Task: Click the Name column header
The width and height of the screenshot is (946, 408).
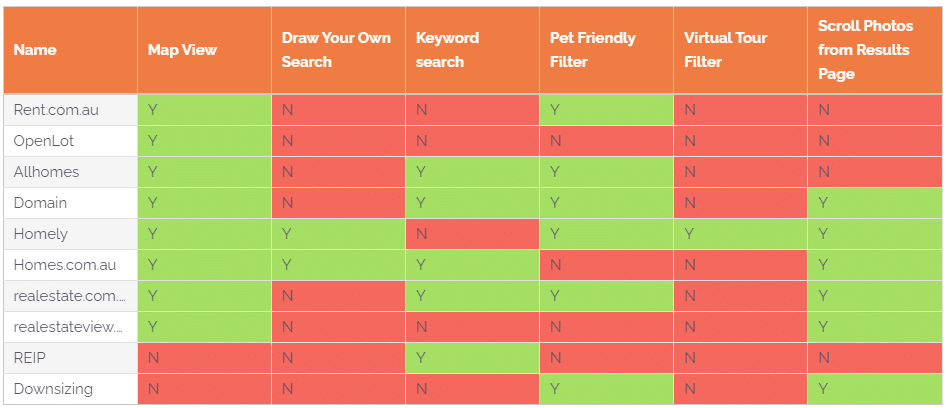Action: pos(71,50)
